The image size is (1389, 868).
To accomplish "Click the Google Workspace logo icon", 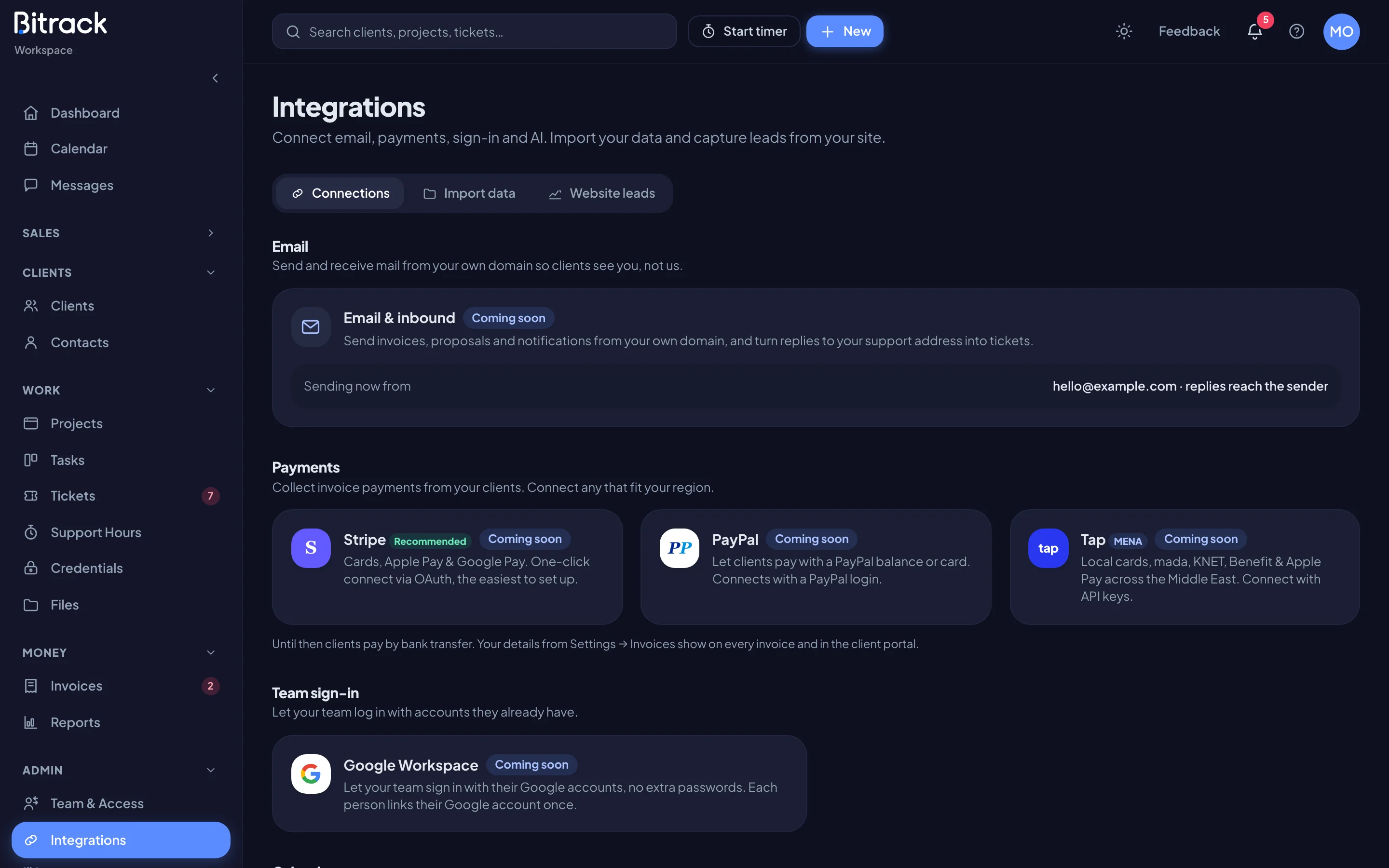I will 311,774.
